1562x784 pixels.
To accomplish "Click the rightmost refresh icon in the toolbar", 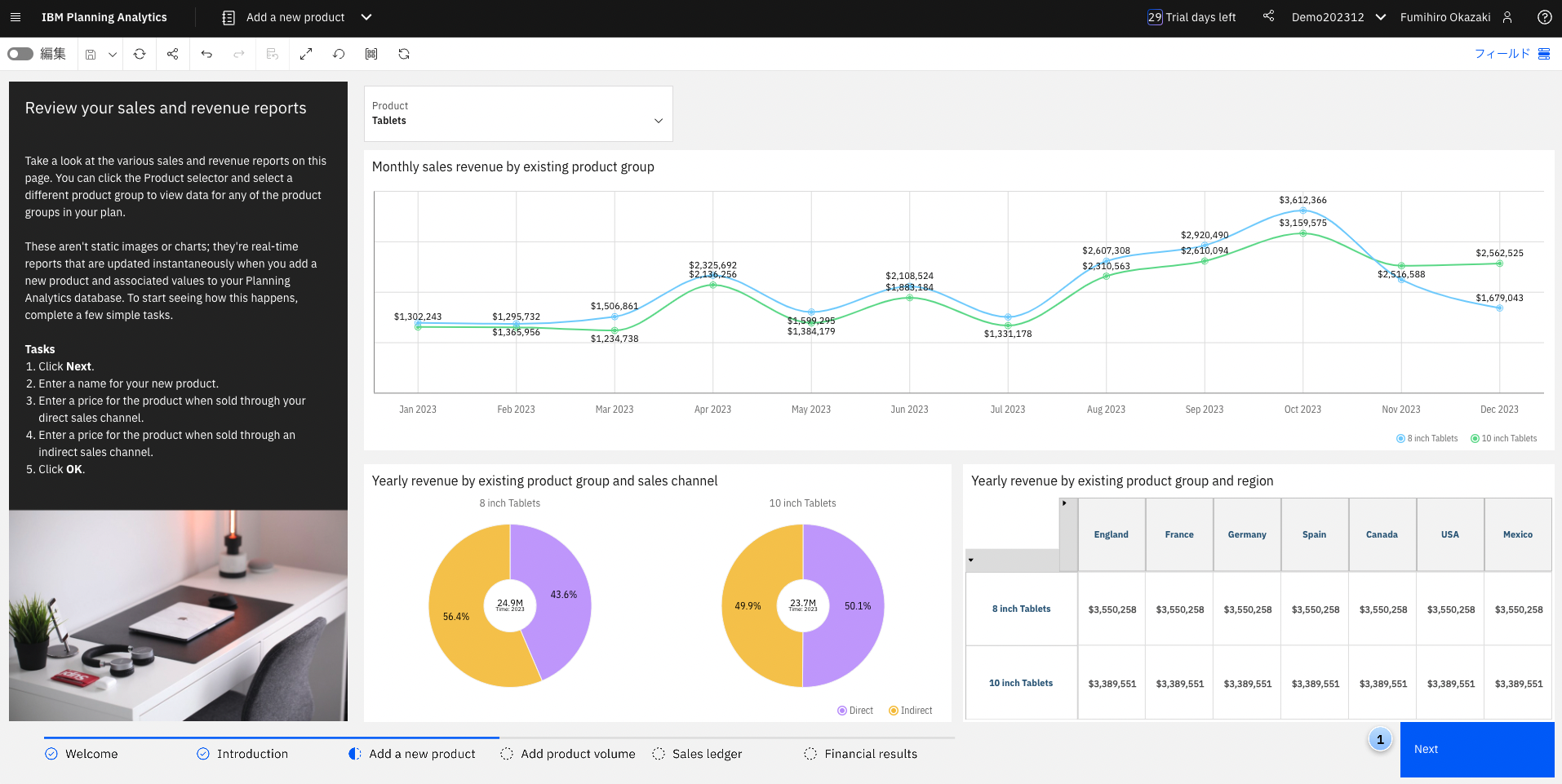I will tap(404, 54).
